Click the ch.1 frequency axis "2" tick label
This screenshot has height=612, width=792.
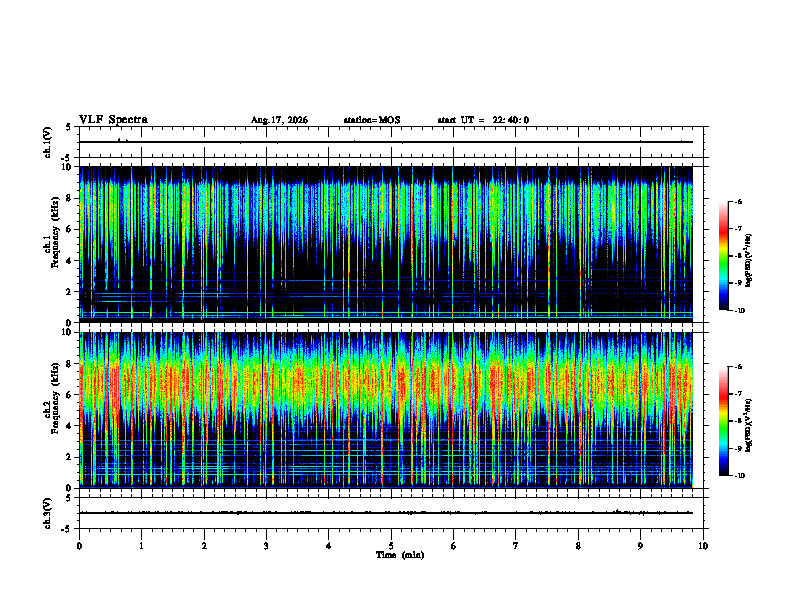70,292
